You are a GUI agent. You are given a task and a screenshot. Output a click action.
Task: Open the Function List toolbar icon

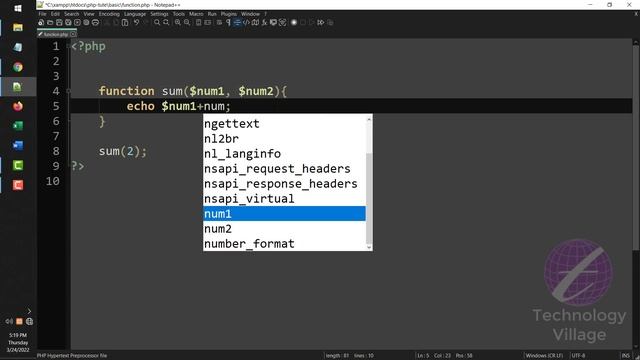pos(264,22)
